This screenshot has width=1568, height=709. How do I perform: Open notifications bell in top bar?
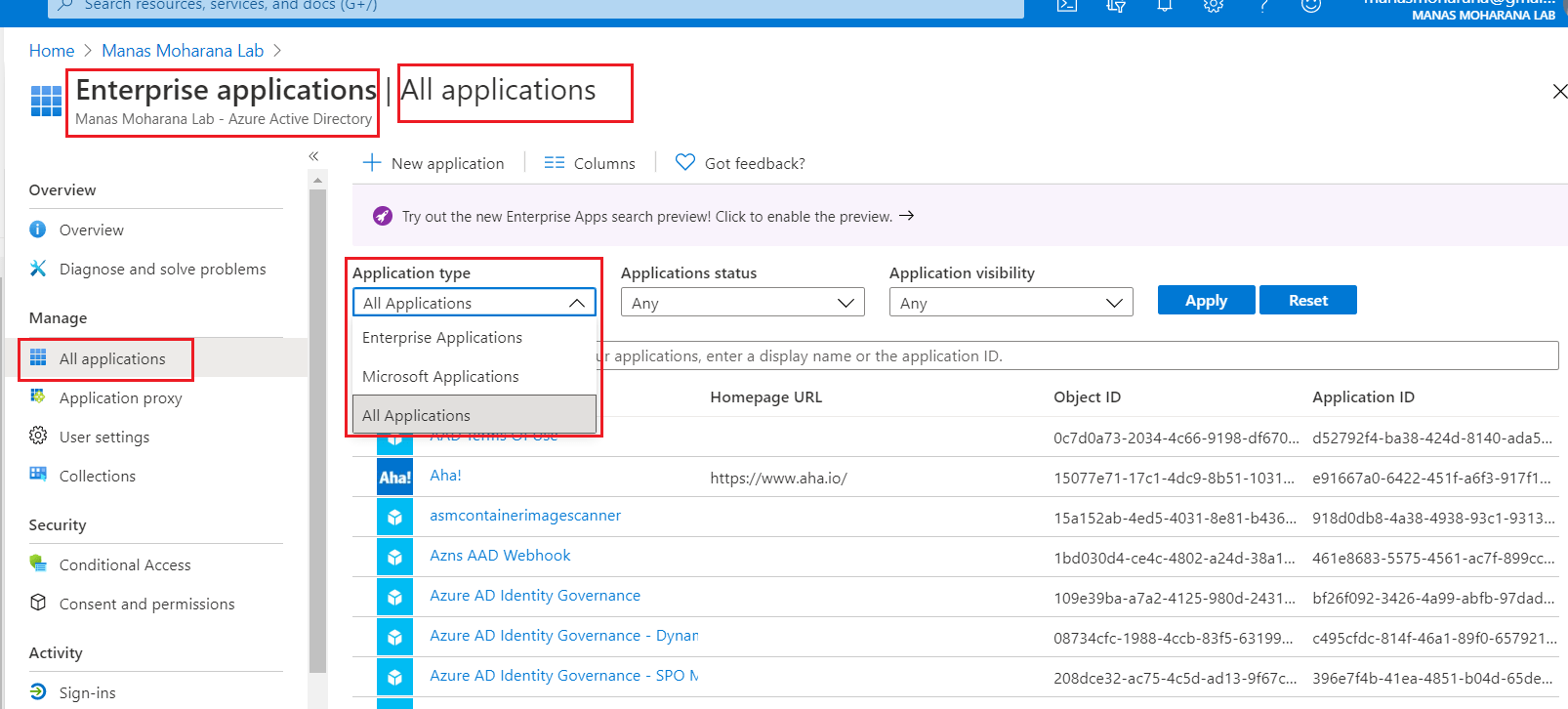(x=1165, y=6)
